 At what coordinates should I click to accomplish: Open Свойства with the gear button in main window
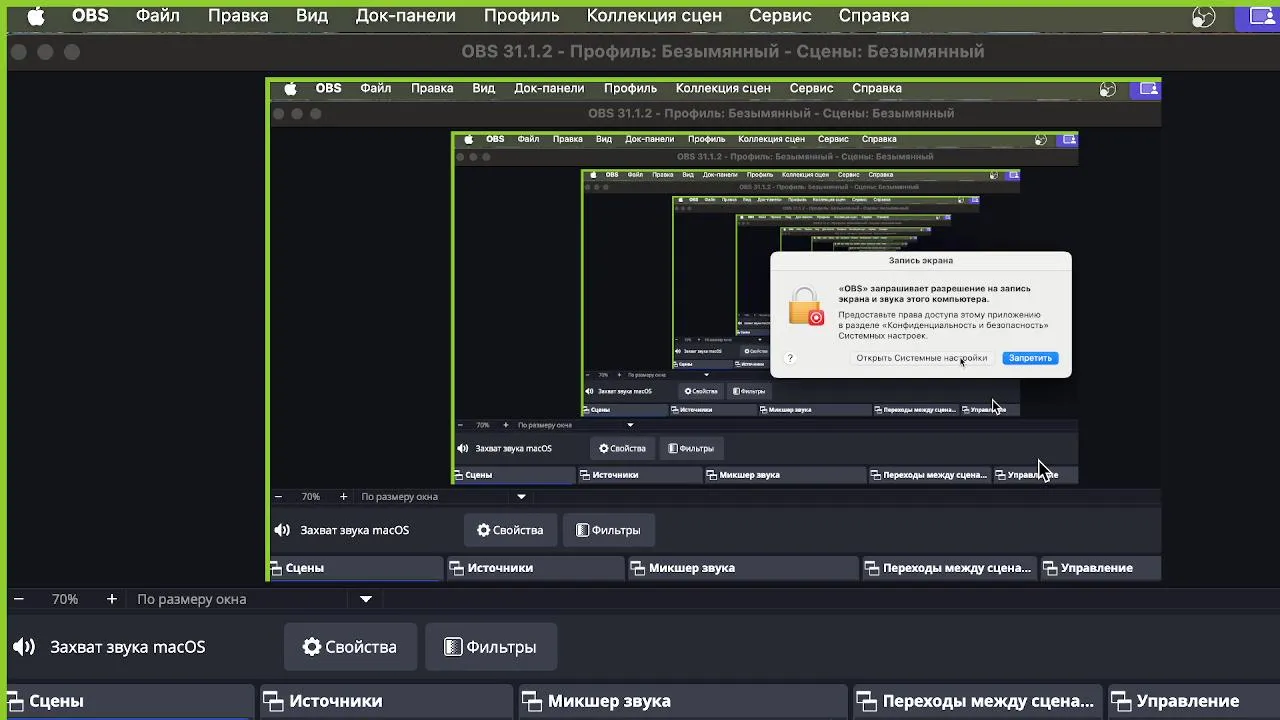(x=350, y=647)
